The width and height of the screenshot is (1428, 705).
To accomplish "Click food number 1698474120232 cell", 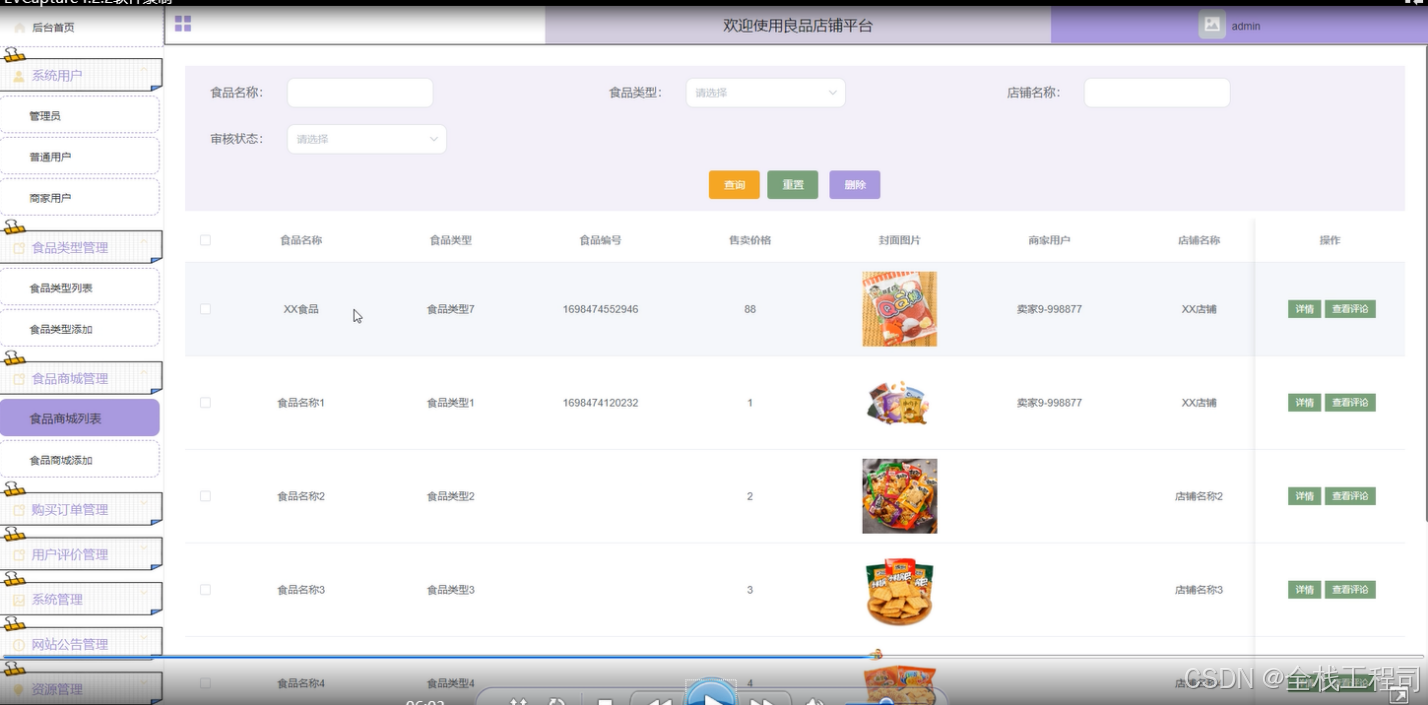I will [x=600, y=402].
